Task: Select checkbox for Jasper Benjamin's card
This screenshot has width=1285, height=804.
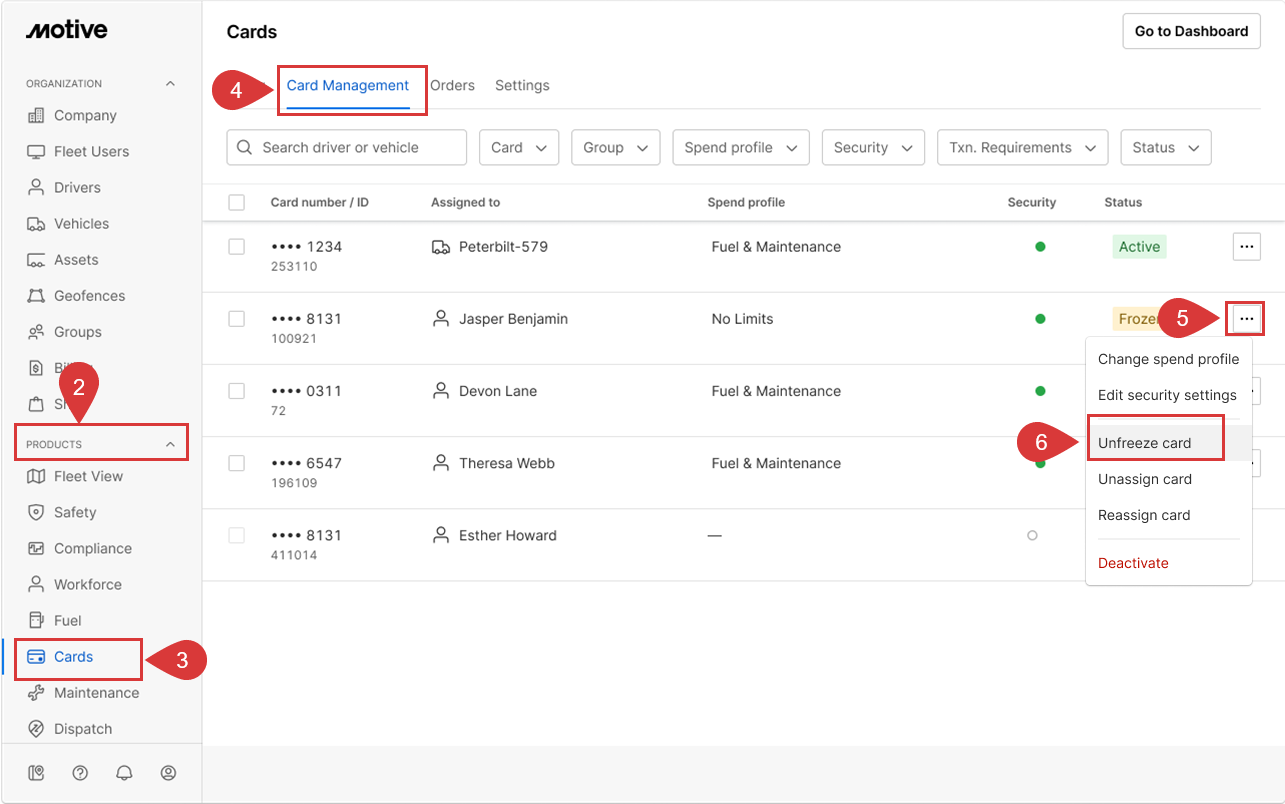Action: [x=236, y=319]
